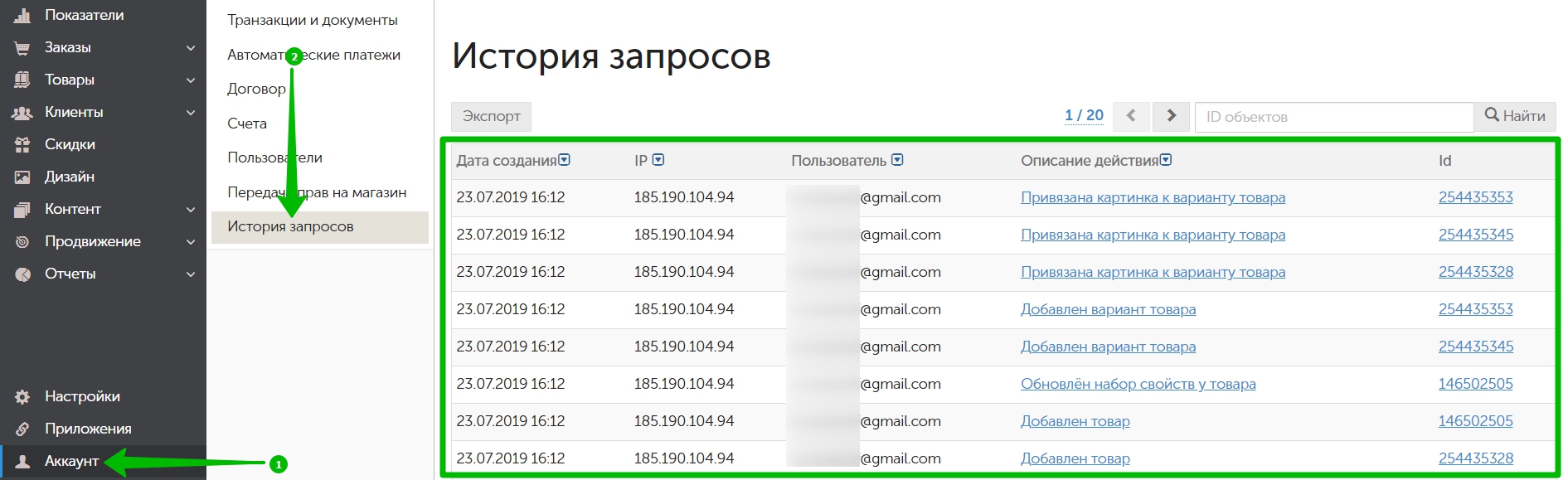Viewport: 1568px width, 480px height.
Task: Select История запросов menu item
Action: [320, 227]
